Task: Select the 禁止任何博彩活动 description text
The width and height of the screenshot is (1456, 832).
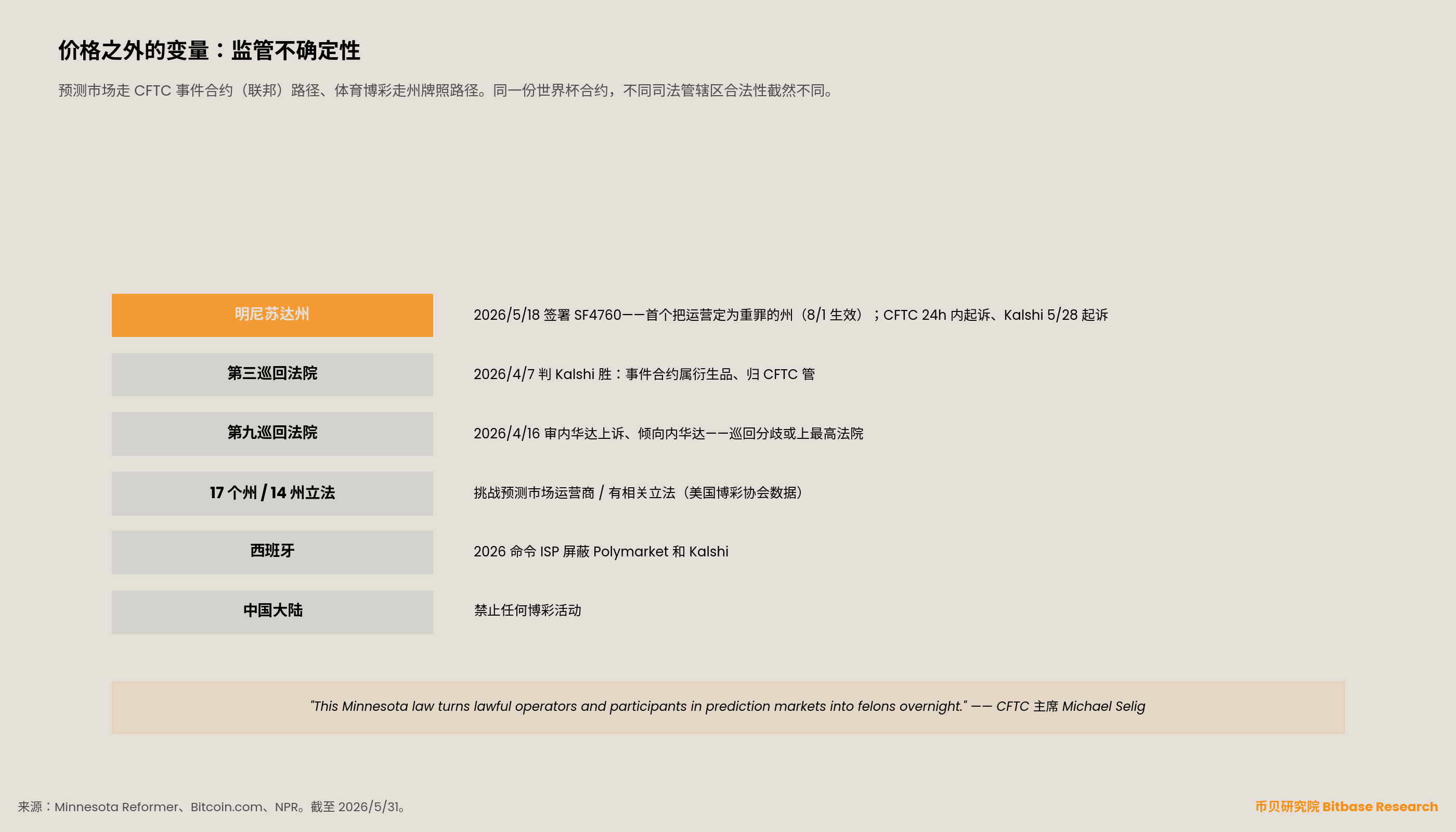Action: (x=527, y=610)
